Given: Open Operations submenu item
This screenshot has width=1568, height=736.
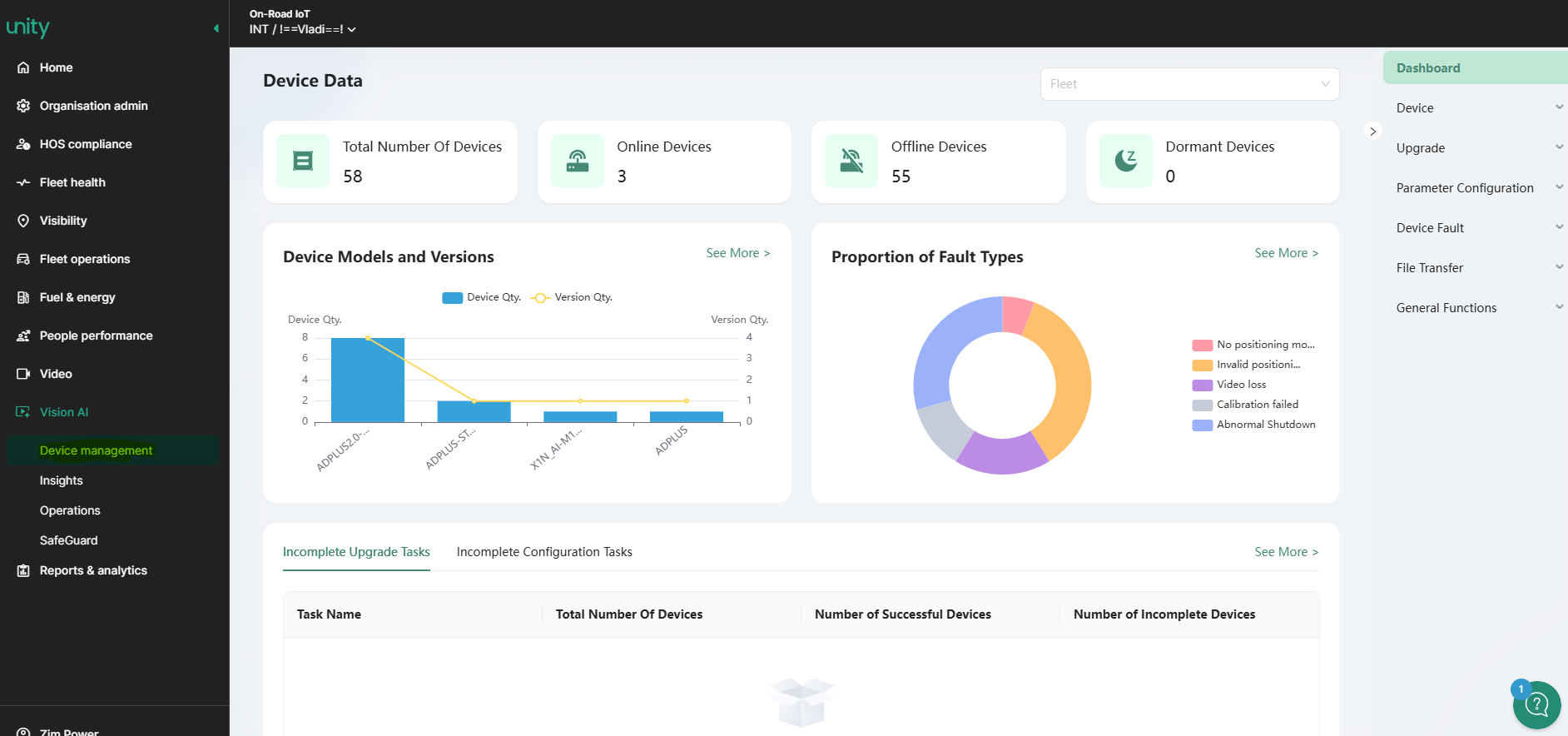Looking at the screenshot, I should (70, 510).
